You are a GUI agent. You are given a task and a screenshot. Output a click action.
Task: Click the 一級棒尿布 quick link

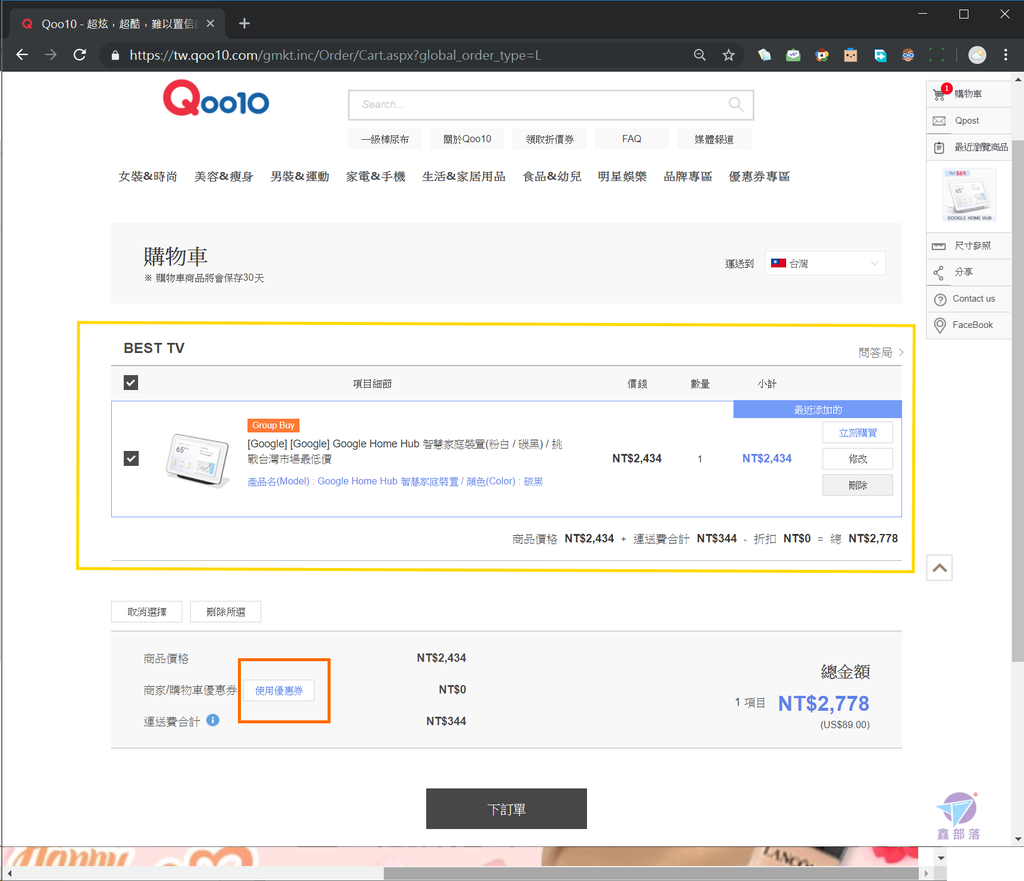pos(385,139)
